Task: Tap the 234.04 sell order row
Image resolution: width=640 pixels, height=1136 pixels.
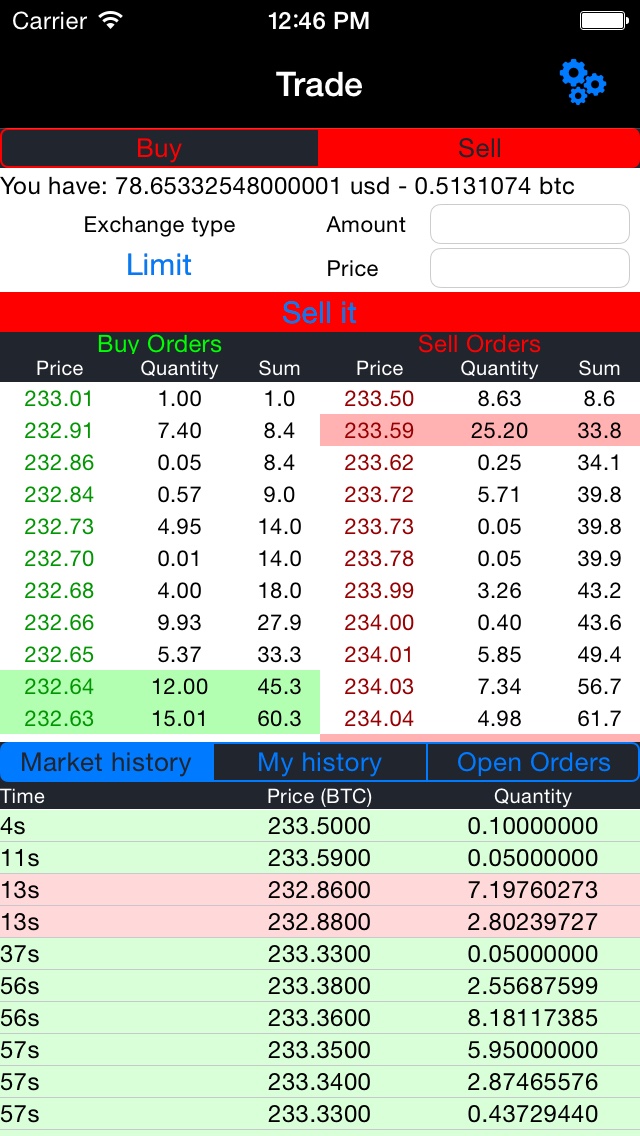Action: [x=480, y=719]
